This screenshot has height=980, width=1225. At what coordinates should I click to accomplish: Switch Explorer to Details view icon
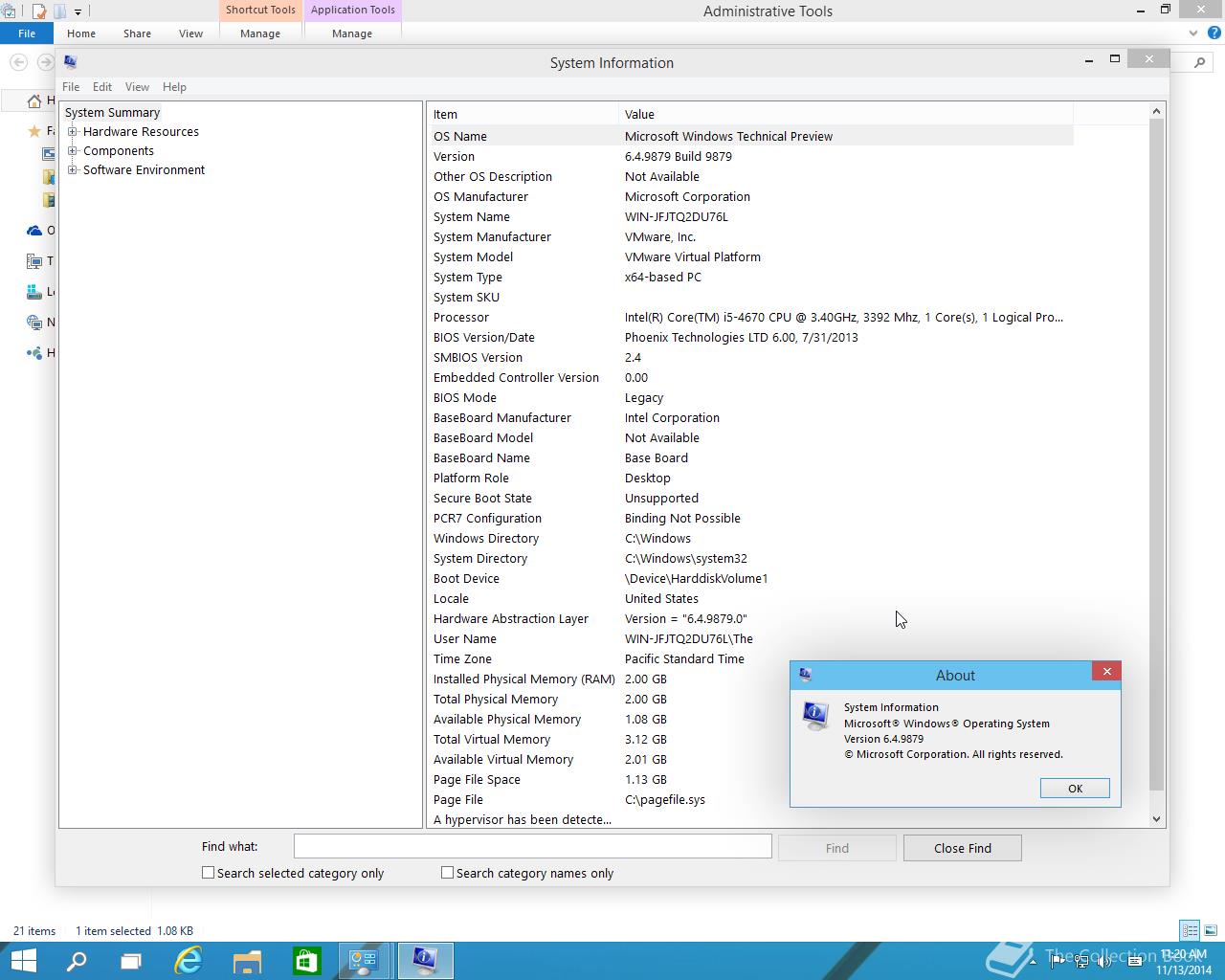click(x=1190, y=930)
